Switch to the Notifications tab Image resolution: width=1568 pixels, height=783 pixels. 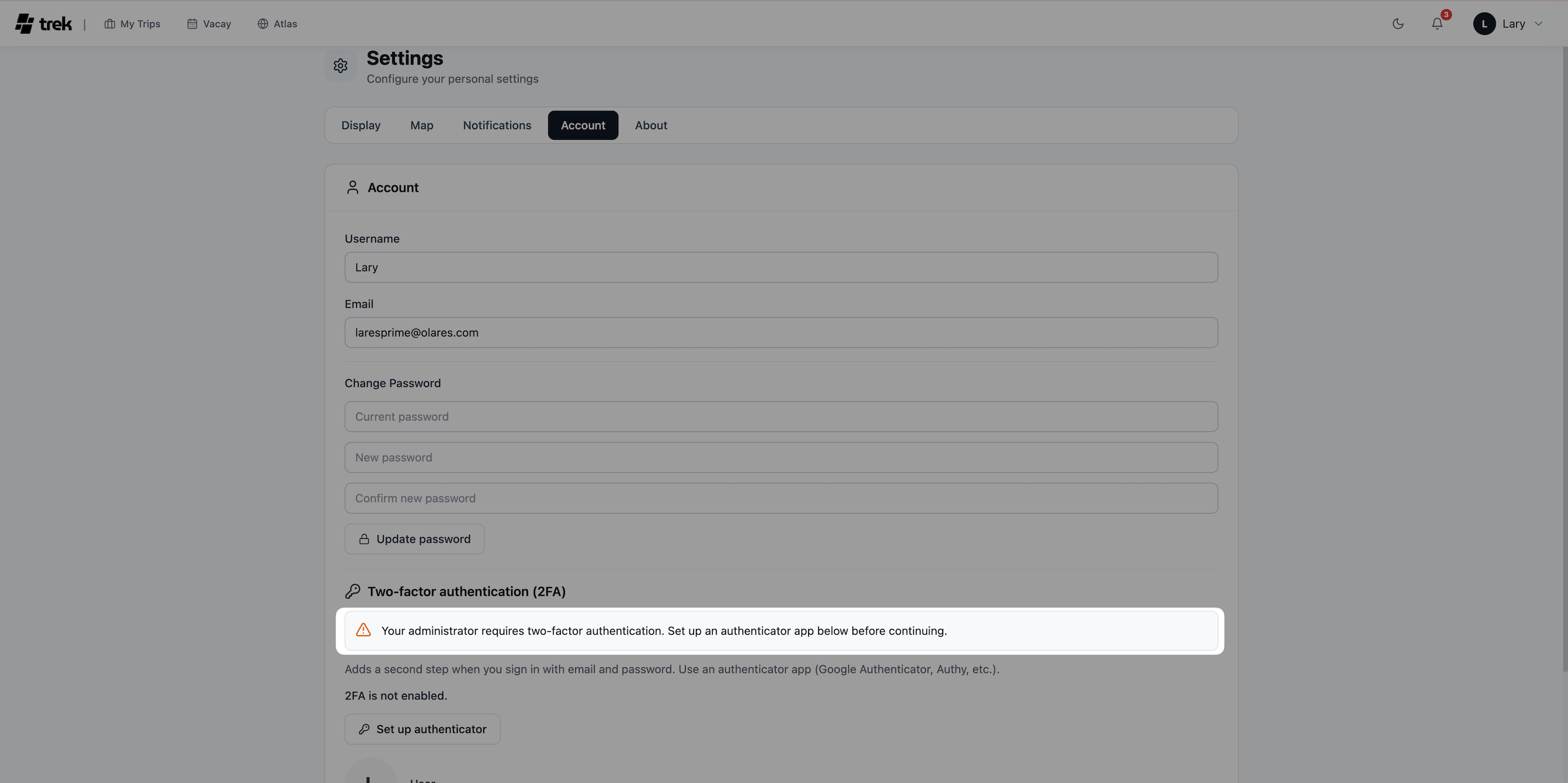(497, 125)
